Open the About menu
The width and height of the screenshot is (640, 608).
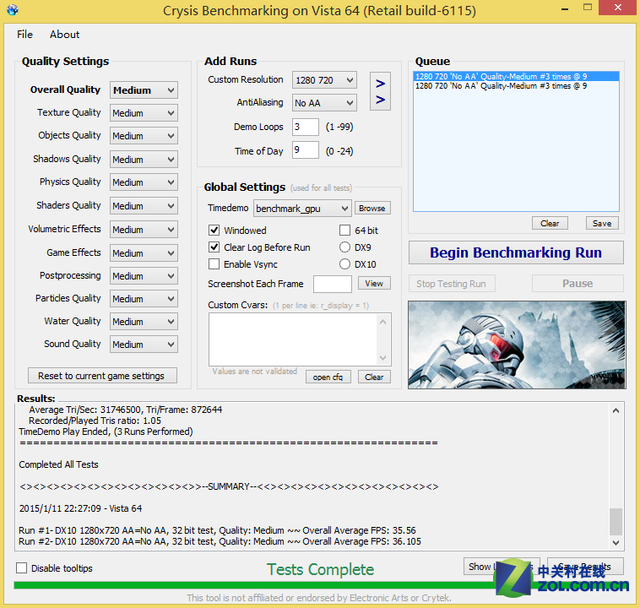point(65,35)
